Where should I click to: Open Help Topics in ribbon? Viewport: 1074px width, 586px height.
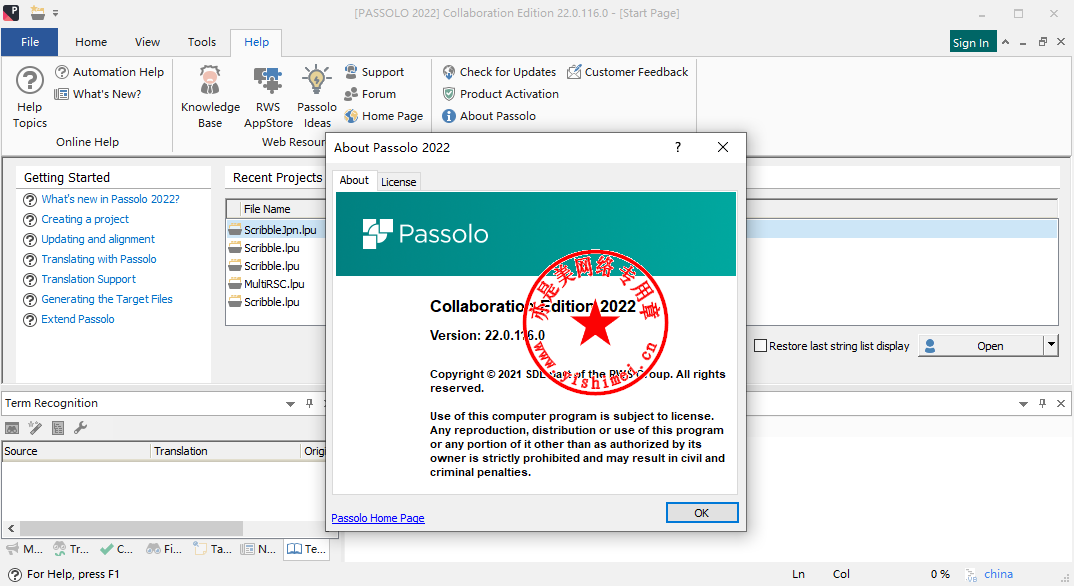click(29, 97)
